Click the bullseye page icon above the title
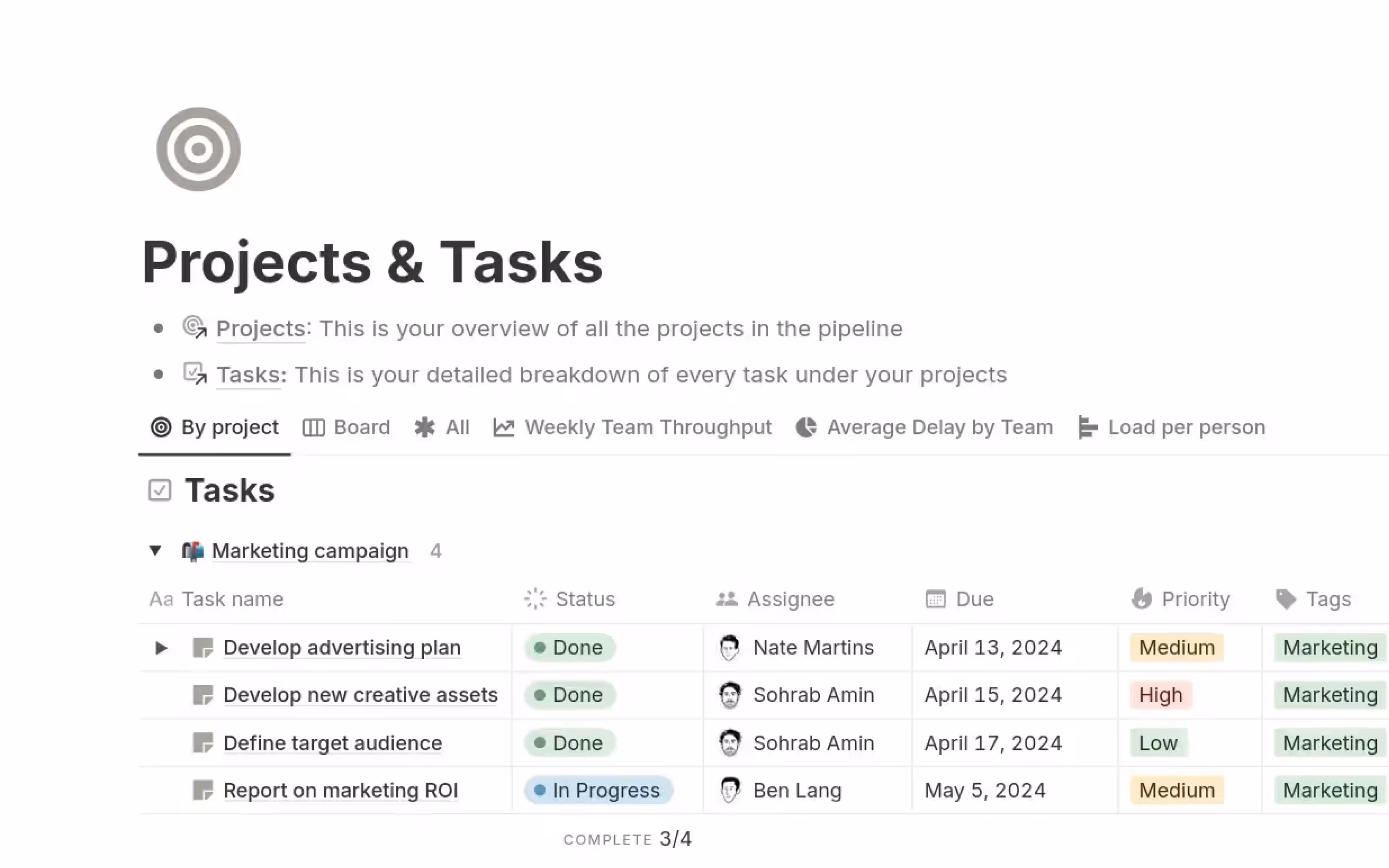The height and width of the screenshot is (868, 1389). click(x=199, y=149)
